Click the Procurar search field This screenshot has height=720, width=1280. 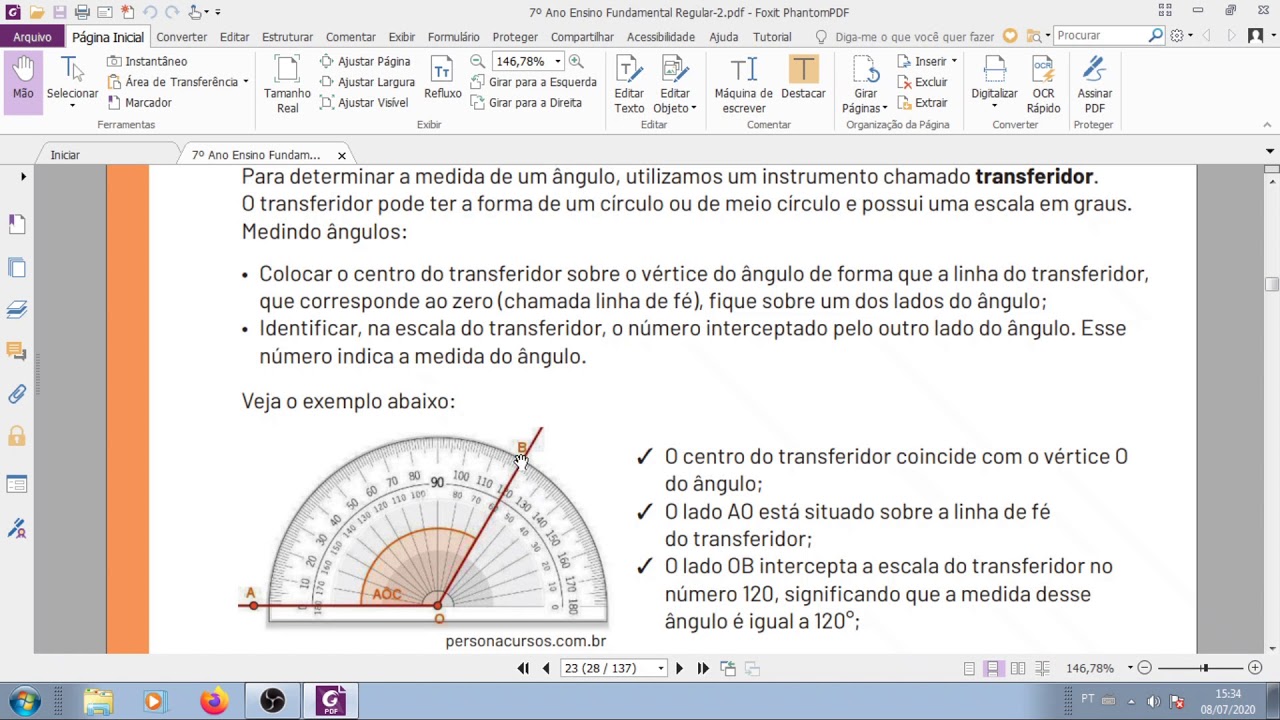coord(1102,36)
